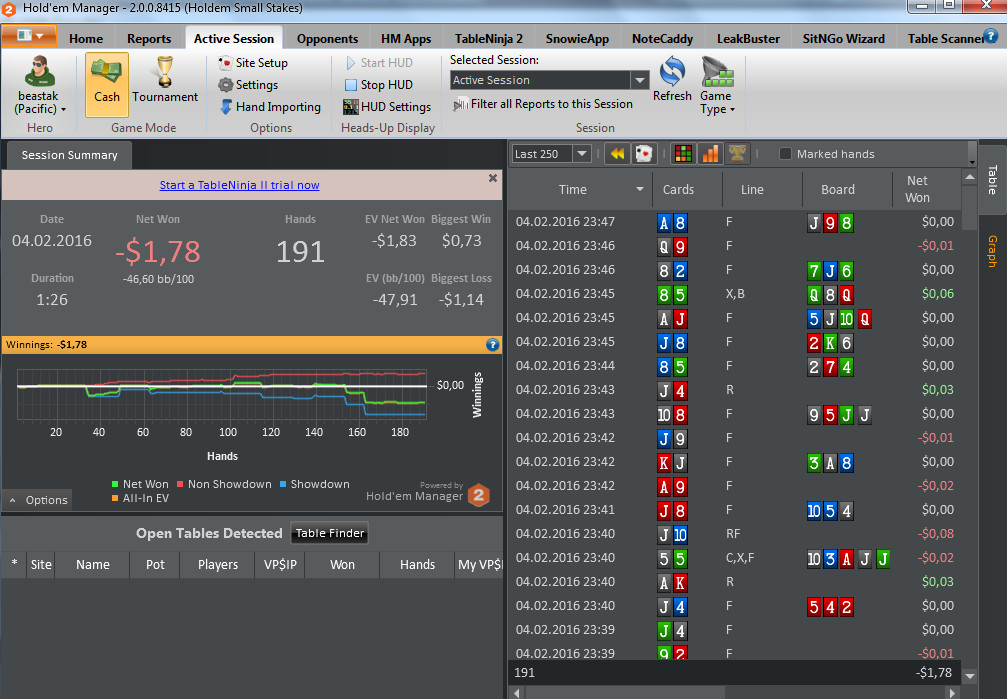
Task: Click the playing cards toolbar icon
Action: [644, 154]
